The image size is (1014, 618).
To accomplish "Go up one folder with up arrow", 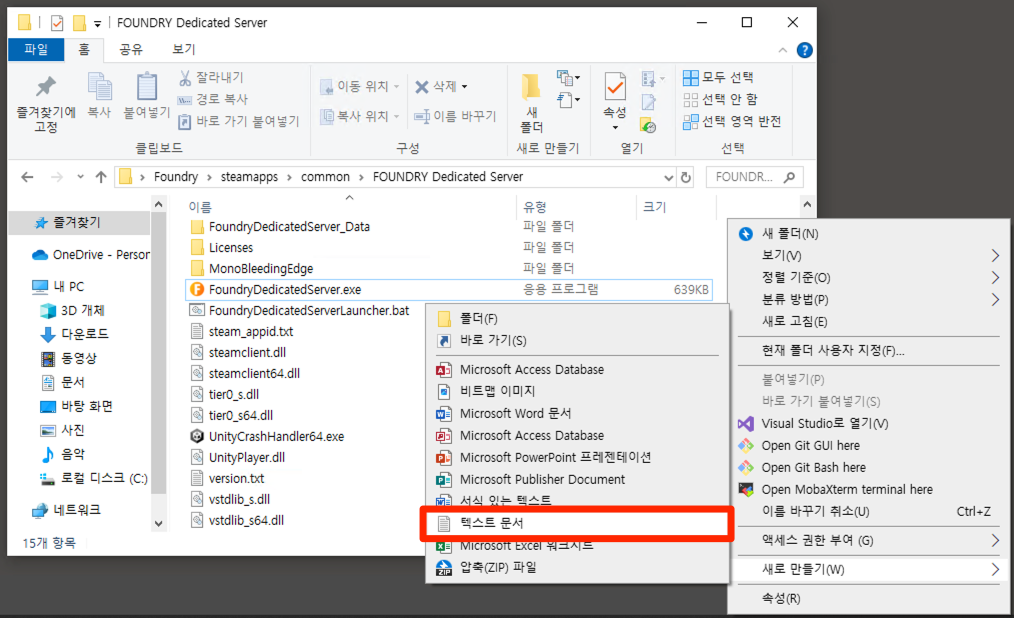I will pos(101,177).
